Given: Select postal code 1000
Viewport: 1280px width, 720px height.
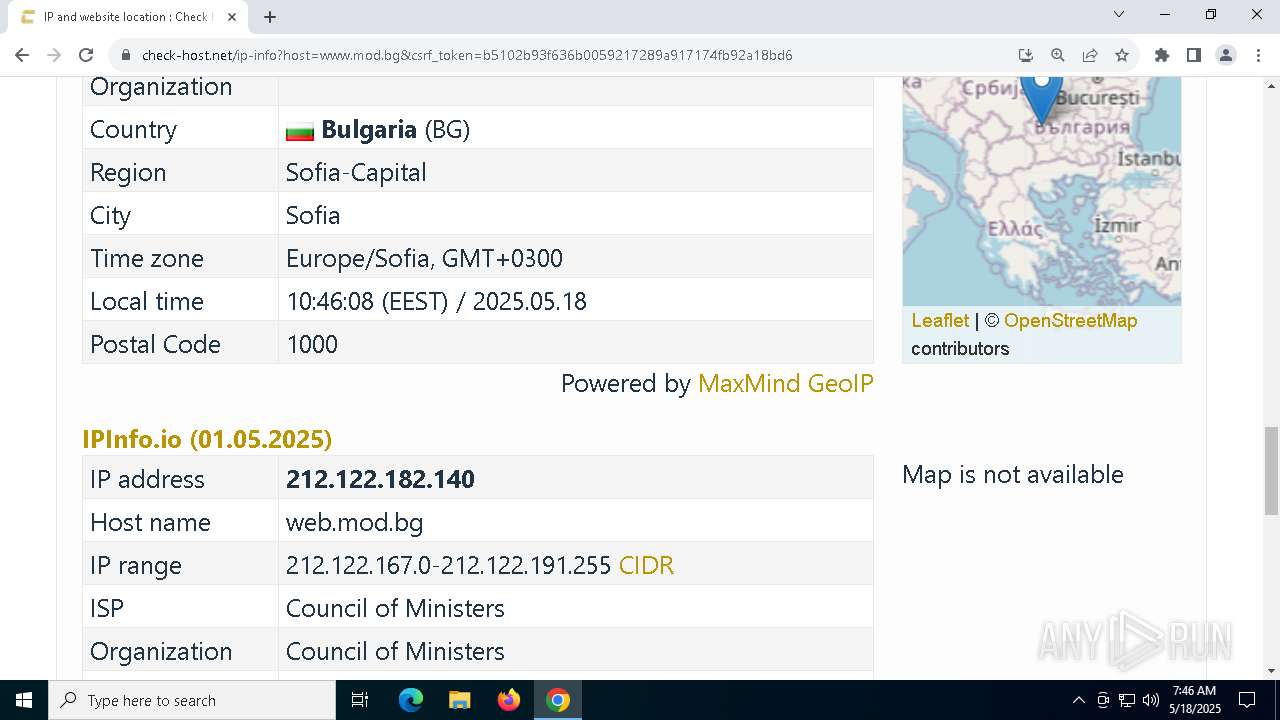Looking at the screenshot, I should click(312, 344).
